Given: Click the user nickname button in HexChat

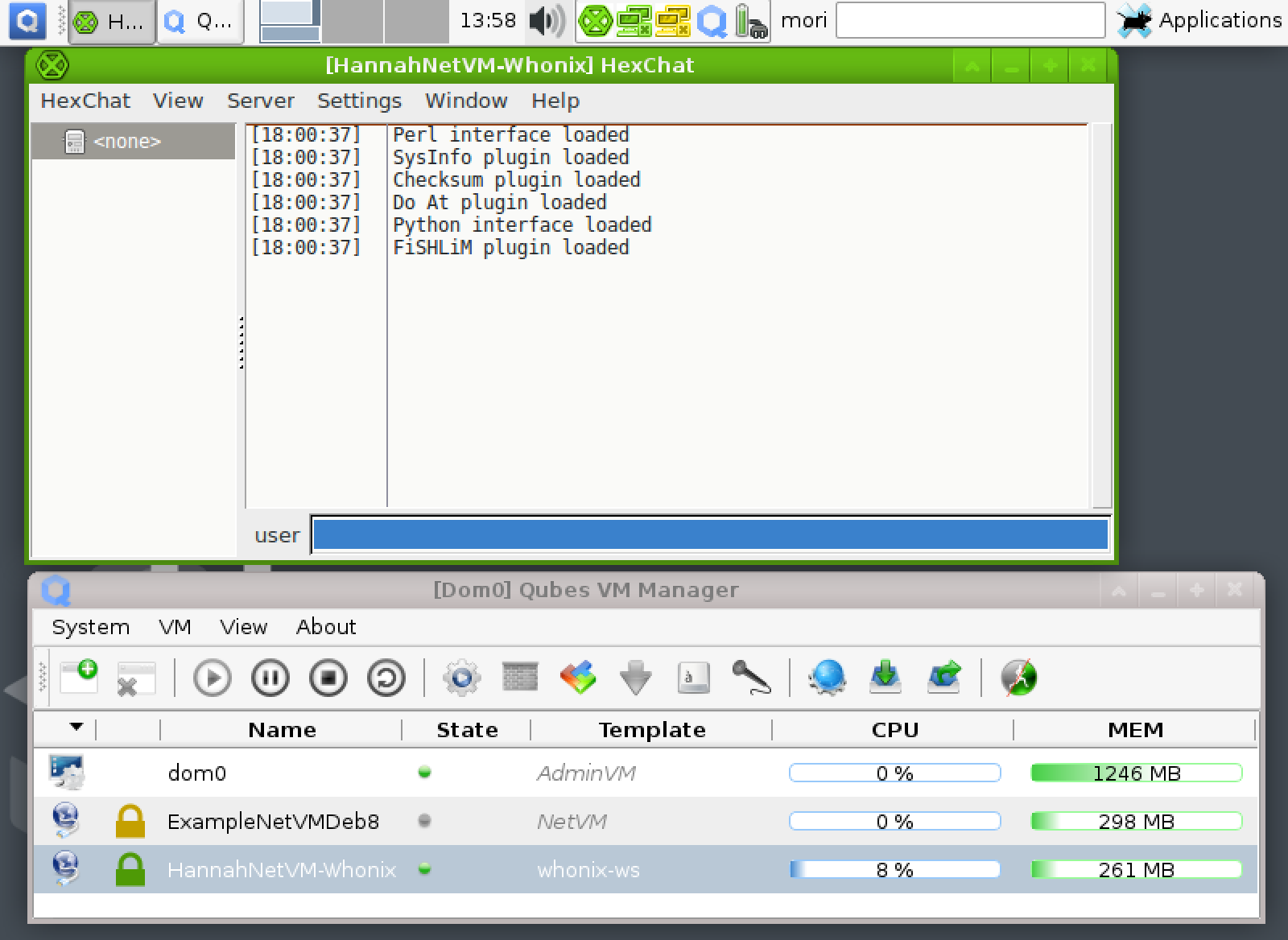Looking at the screenshot, I should click(x=277, y=535).
